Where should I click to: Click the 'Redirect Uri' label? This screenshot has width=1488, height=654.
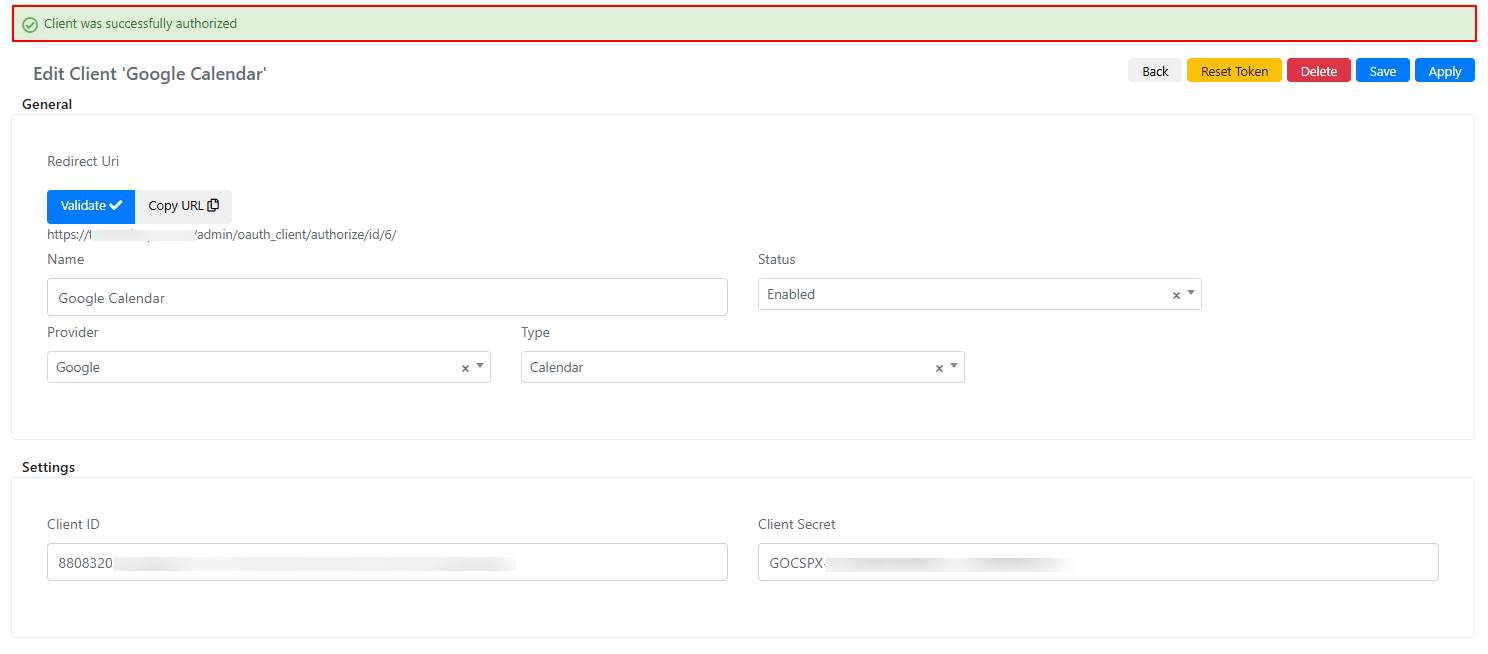coord(83,161)
